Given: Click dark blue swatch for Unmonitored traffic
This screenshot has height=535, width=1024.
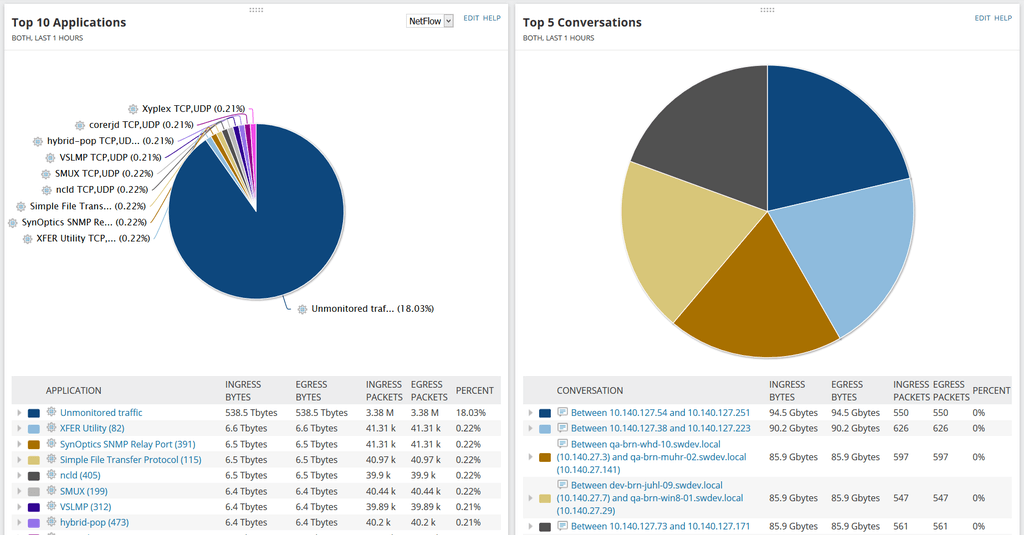Looking at the screenshot, I should click(x=34, y=413).
